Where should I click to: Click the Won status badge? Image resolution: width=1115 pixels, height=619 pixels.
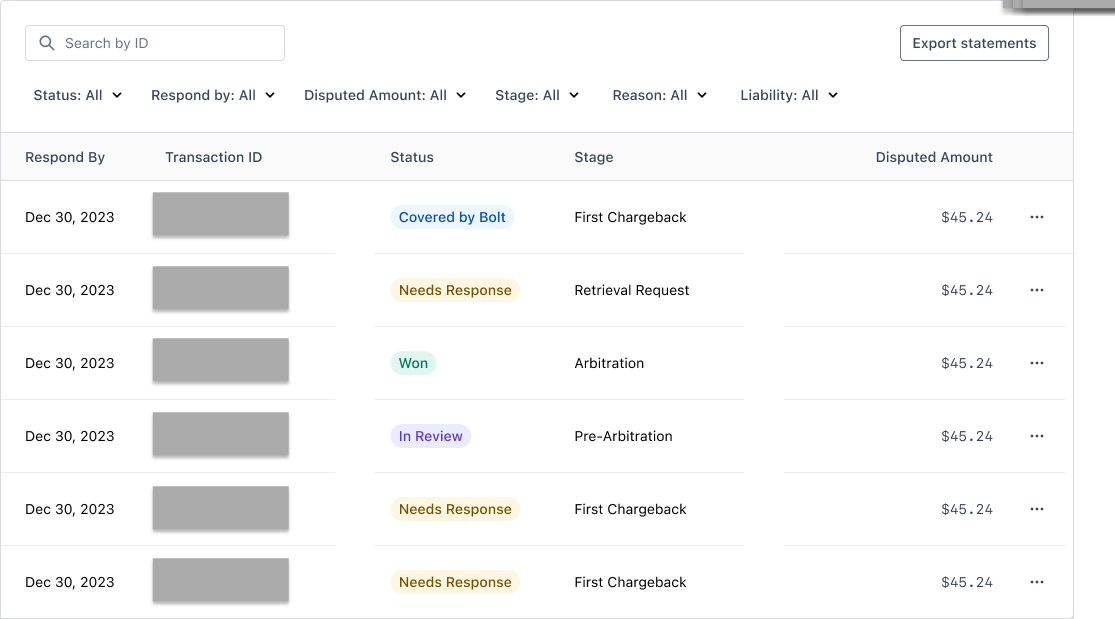click(413, 364)
